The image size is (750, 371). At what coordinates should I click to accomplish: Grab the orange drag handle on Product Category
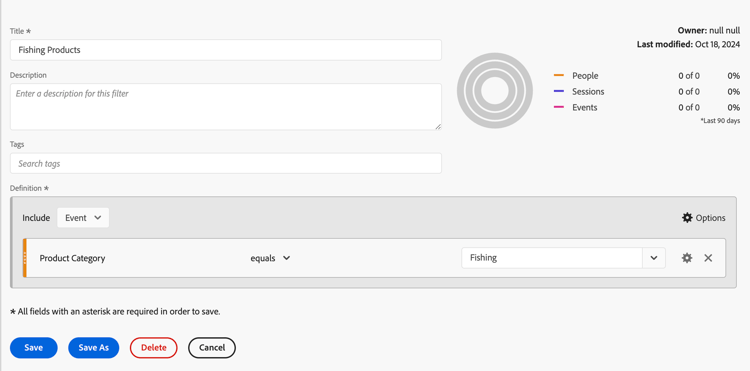point(24,258)
